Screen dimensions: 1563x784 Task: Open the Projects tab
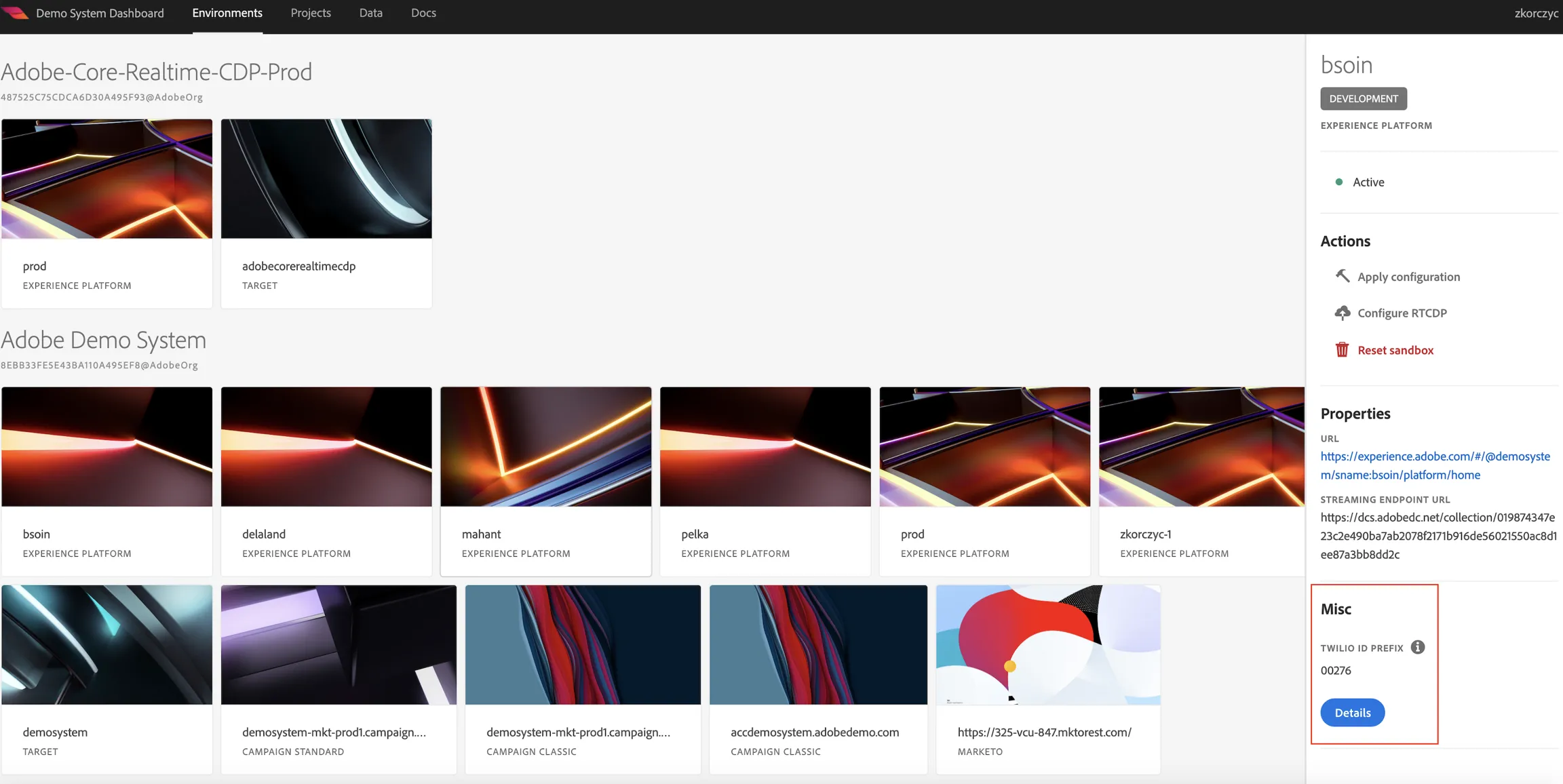click(311, 13)
